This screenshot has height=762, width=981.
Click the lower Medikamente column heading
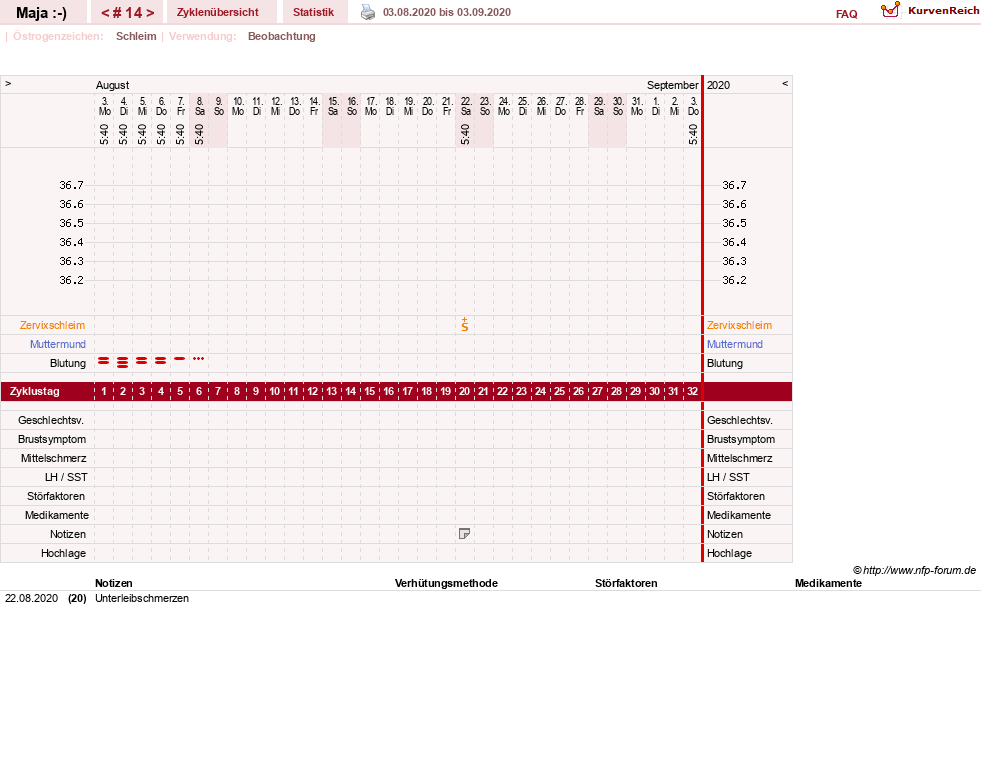pyautogui.click(x=828, y=583)
